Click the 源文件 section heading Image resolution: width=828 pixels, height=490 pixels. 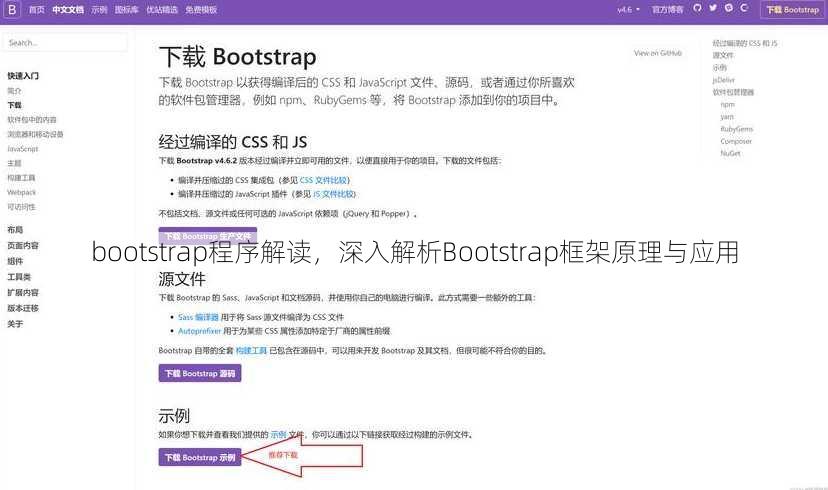pos(182,279)
